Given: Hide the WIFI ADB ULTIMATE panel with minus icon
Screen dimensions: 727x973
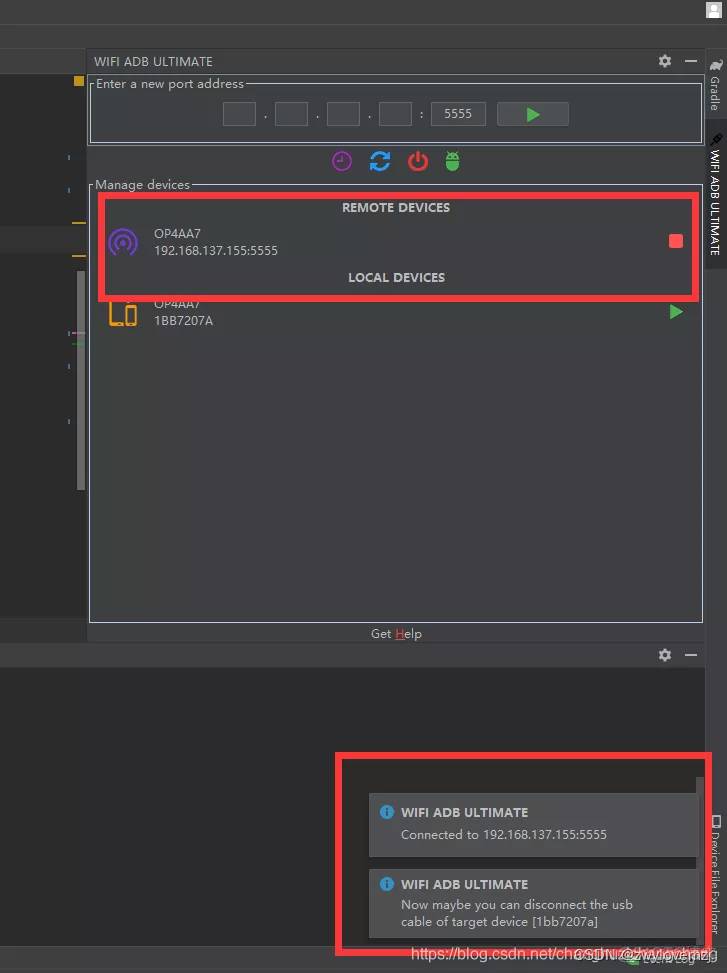Looking at the screenshot, I should [x=691, y=61].
